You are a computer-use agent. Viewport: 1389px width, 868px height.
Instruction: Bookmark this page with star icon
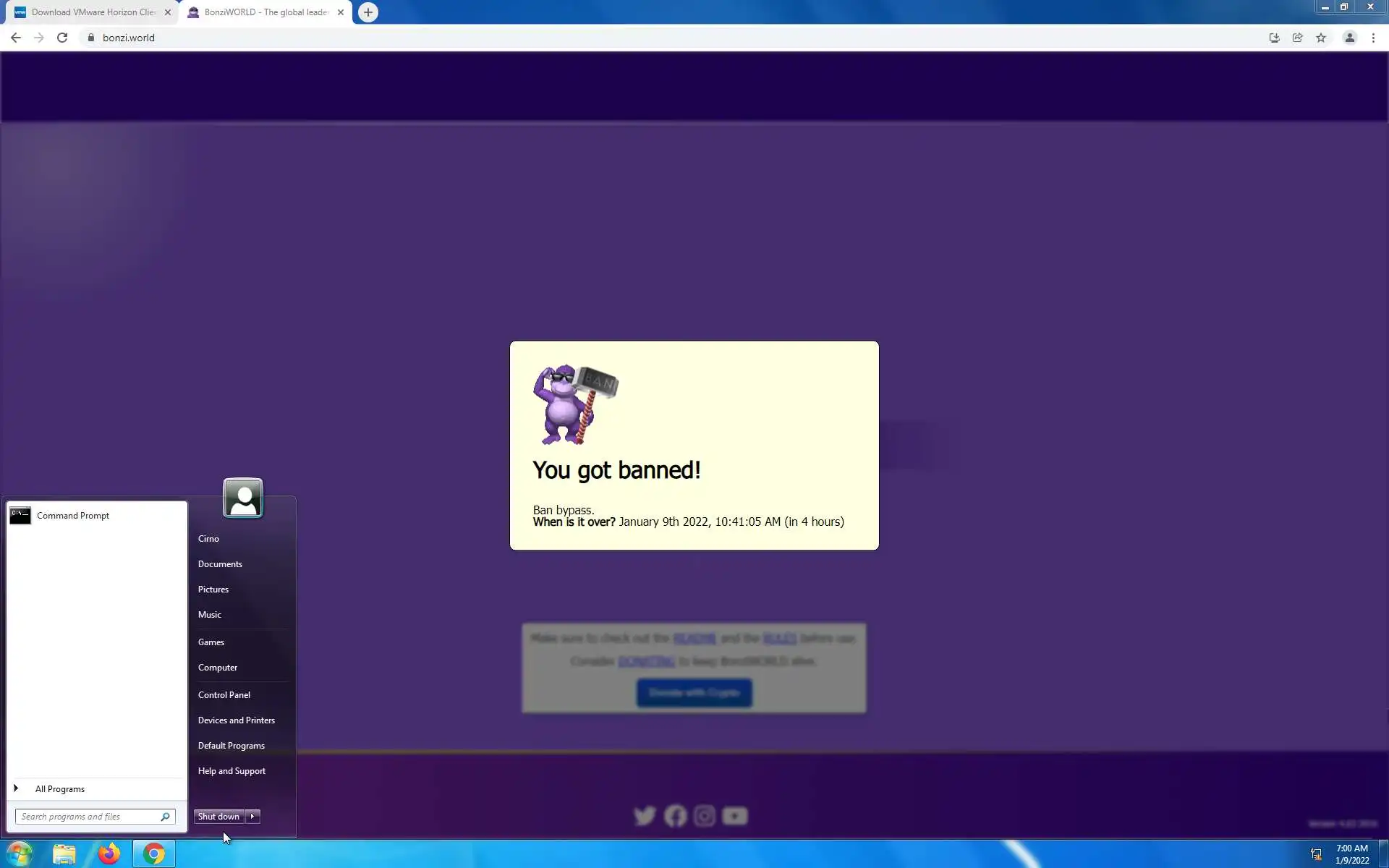point(1321,38)
